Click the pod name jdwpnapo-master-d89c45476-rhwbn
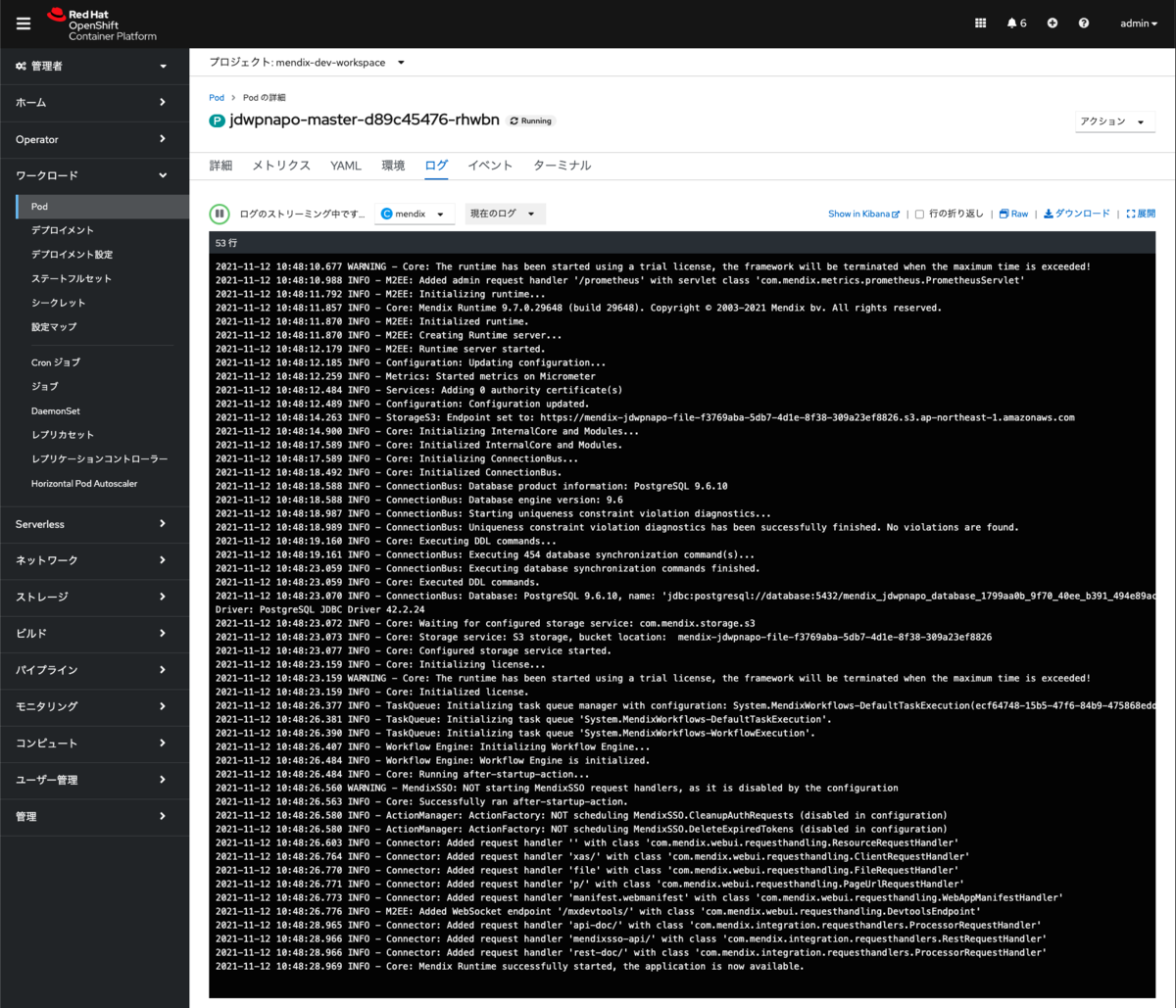This screenshot has width=1176, height=1008. pyautogui.click(x=364, y=120)
